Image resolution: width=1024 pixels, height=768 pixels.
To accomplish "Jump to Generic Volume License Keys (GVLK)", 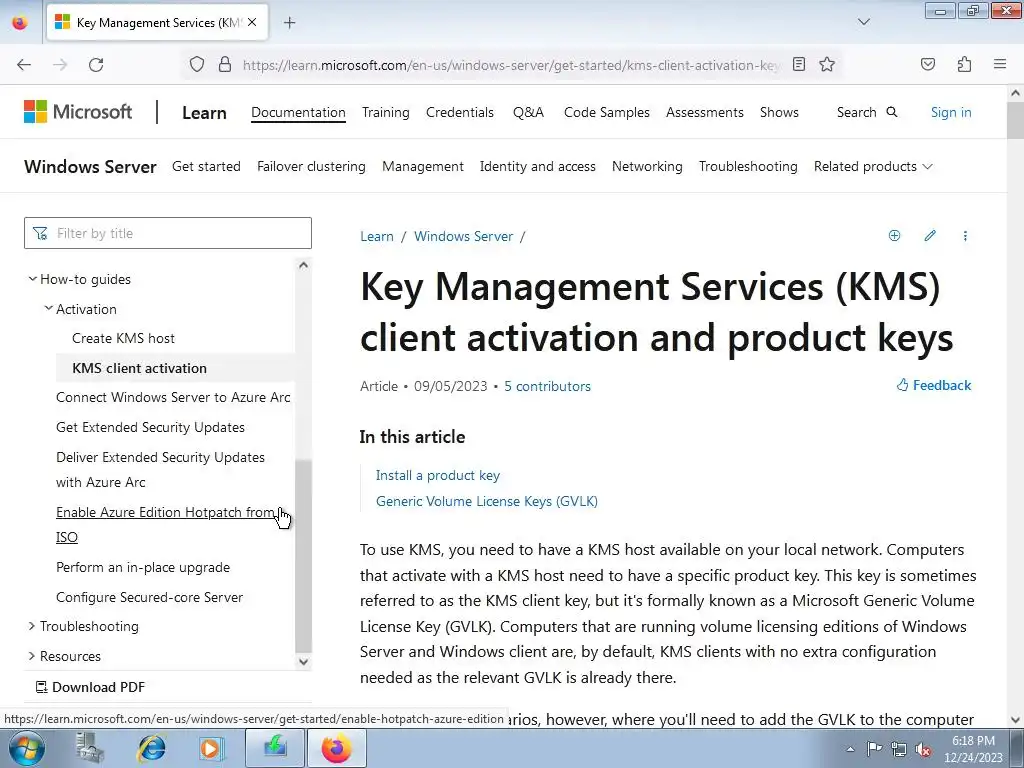I will coord(487,501).
